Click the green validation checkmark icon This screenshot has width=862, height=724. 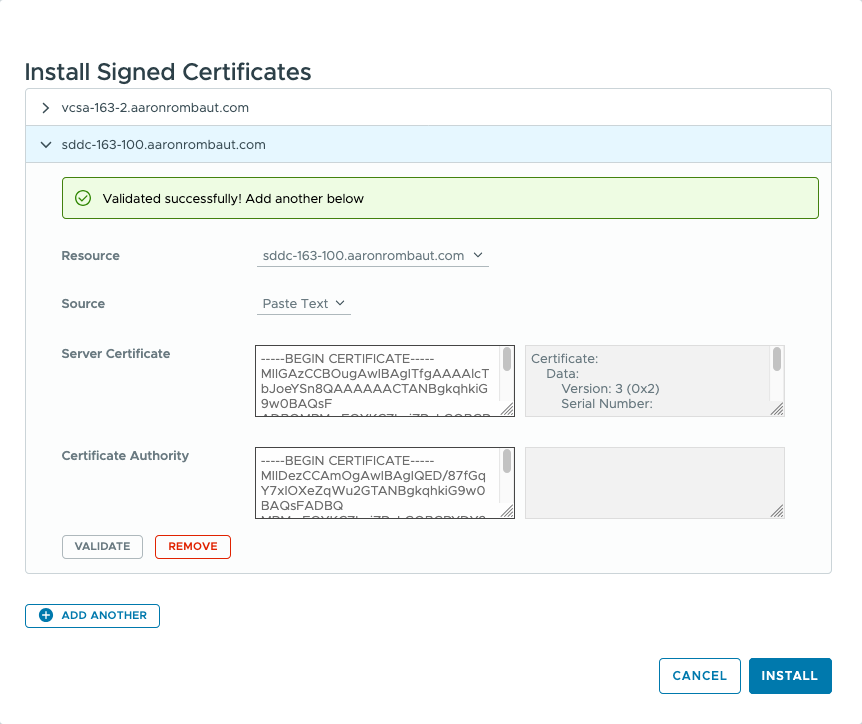[83, 198]
